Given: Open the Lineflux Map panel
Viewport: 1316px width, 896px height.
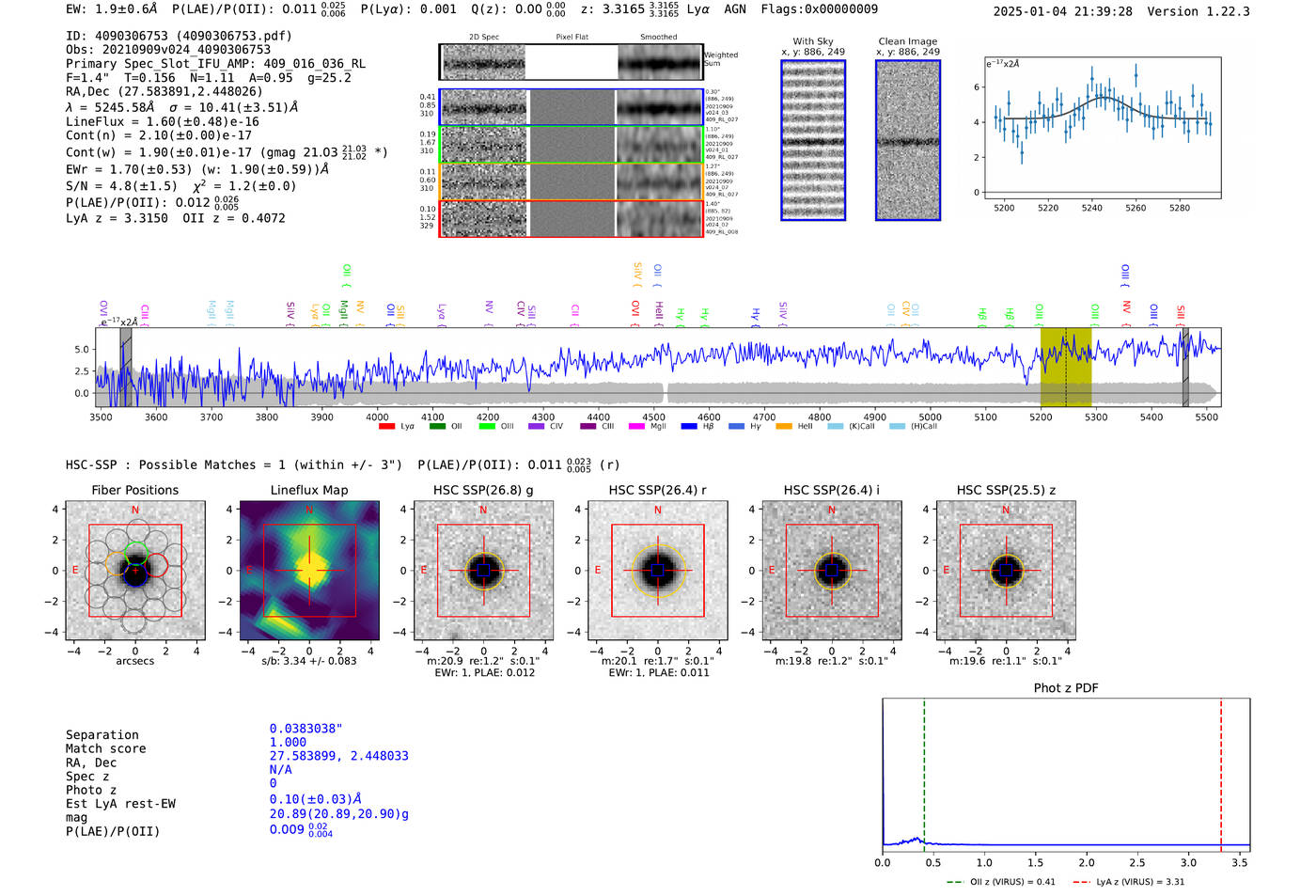Looking at the screenshot, I should click(309, 571).
